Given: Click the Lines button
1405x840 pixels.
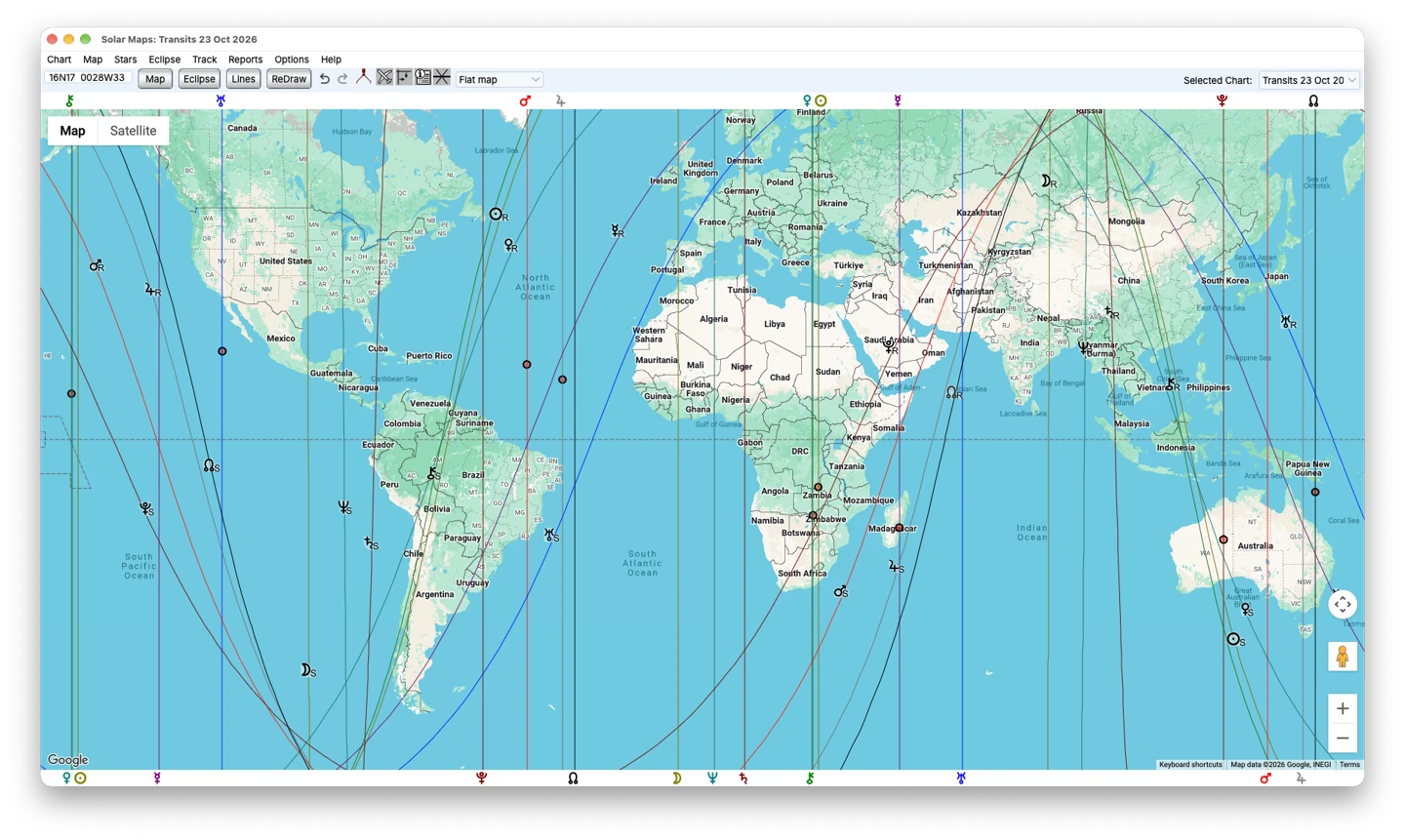Looking at the screenshot, I should [x=244, y=79].
